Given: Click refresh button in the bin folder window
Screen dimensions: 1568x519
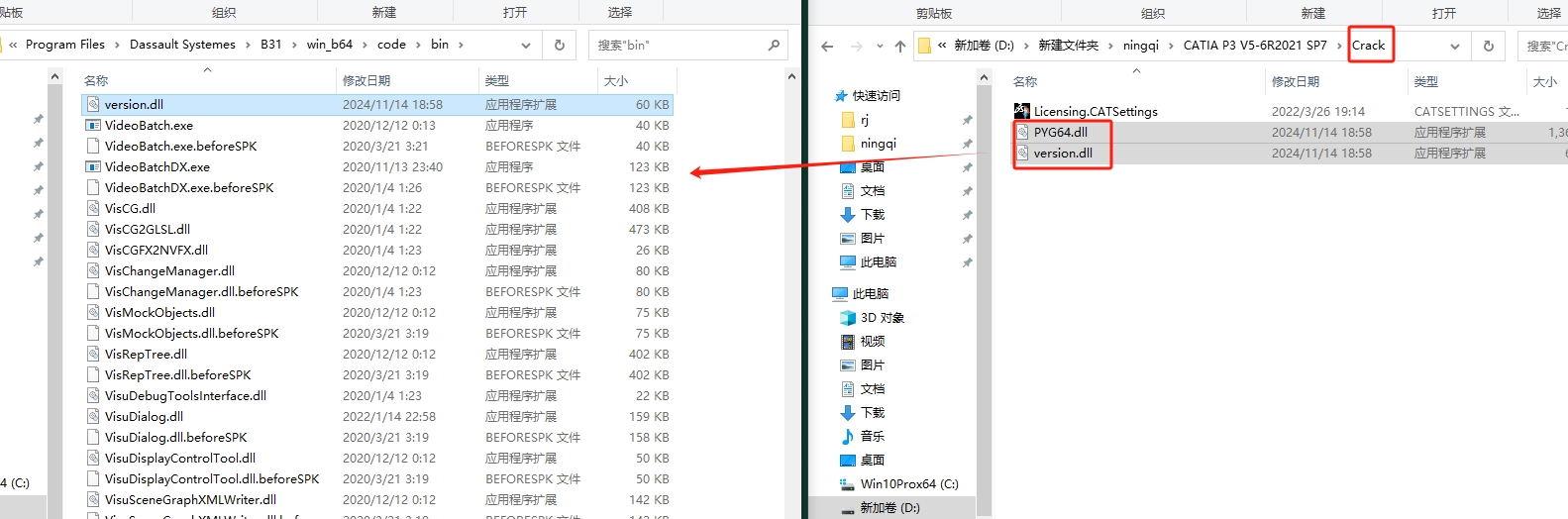Looking at the screenshot, I should [x=560, y=45].
